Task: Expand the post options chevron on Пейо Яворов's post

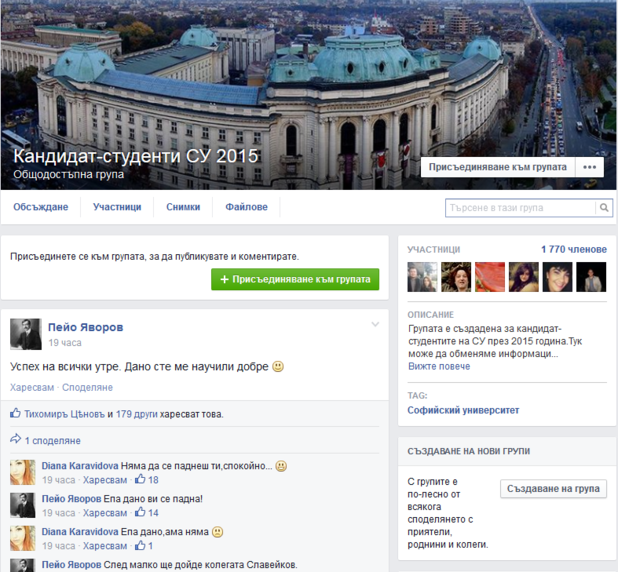Action: pos(375,324)
